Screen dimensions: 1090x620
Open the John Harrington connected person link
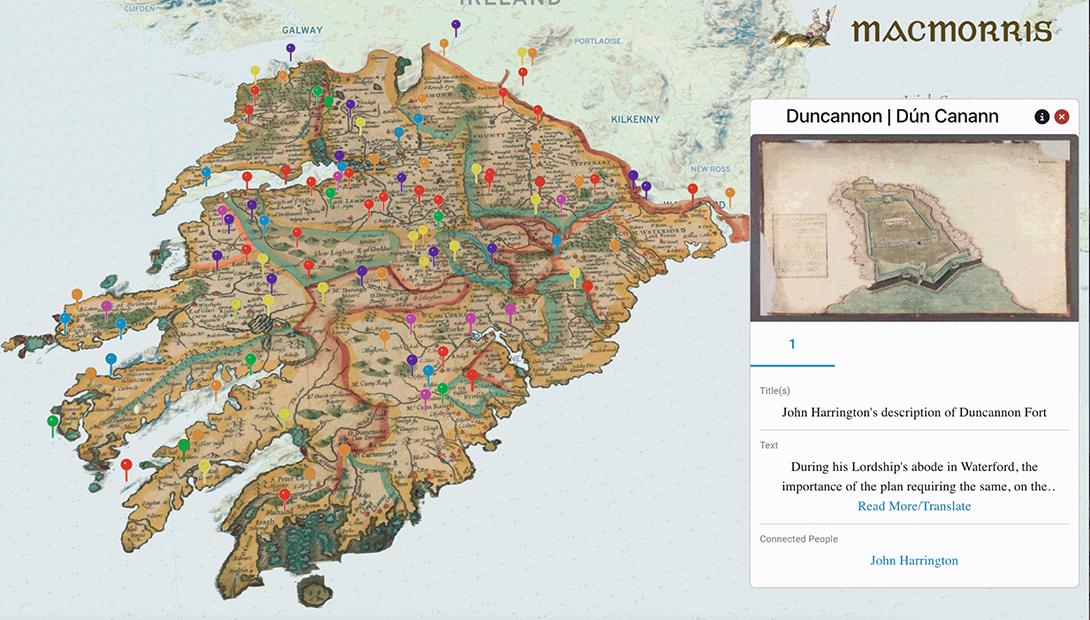[x=914, y=560]
